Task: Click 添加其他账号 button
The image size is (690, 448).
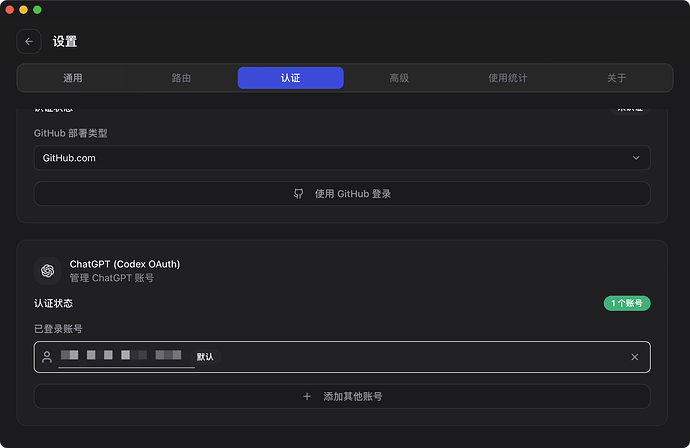Action: click(x=342, y=397)
